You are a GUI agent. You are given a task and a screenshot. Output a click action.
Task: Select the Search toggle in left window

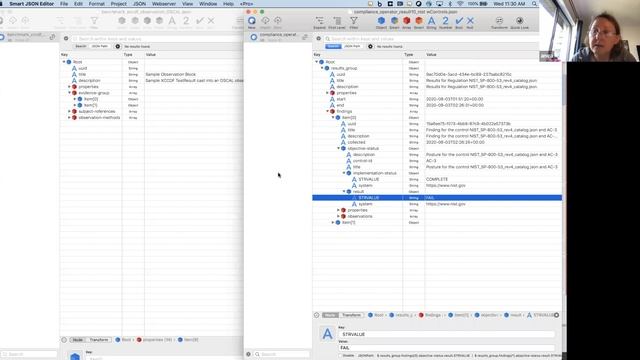pos(80,47)
